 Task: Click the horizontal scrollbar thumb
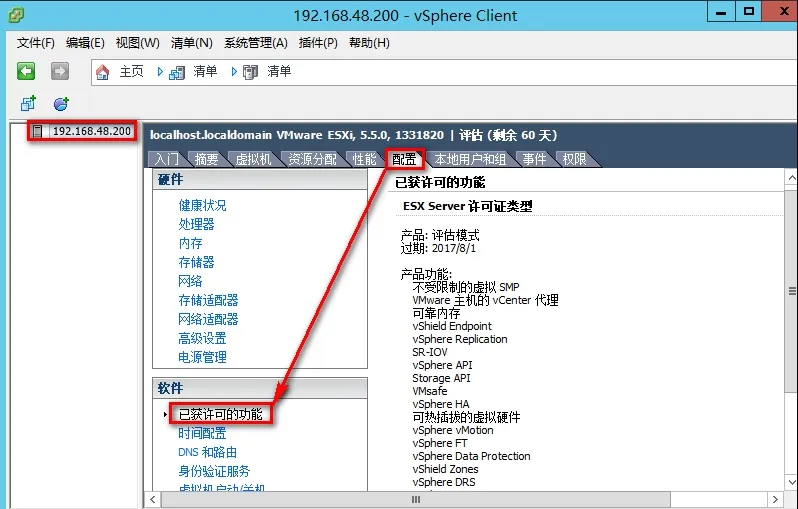(x=415, y=499)
